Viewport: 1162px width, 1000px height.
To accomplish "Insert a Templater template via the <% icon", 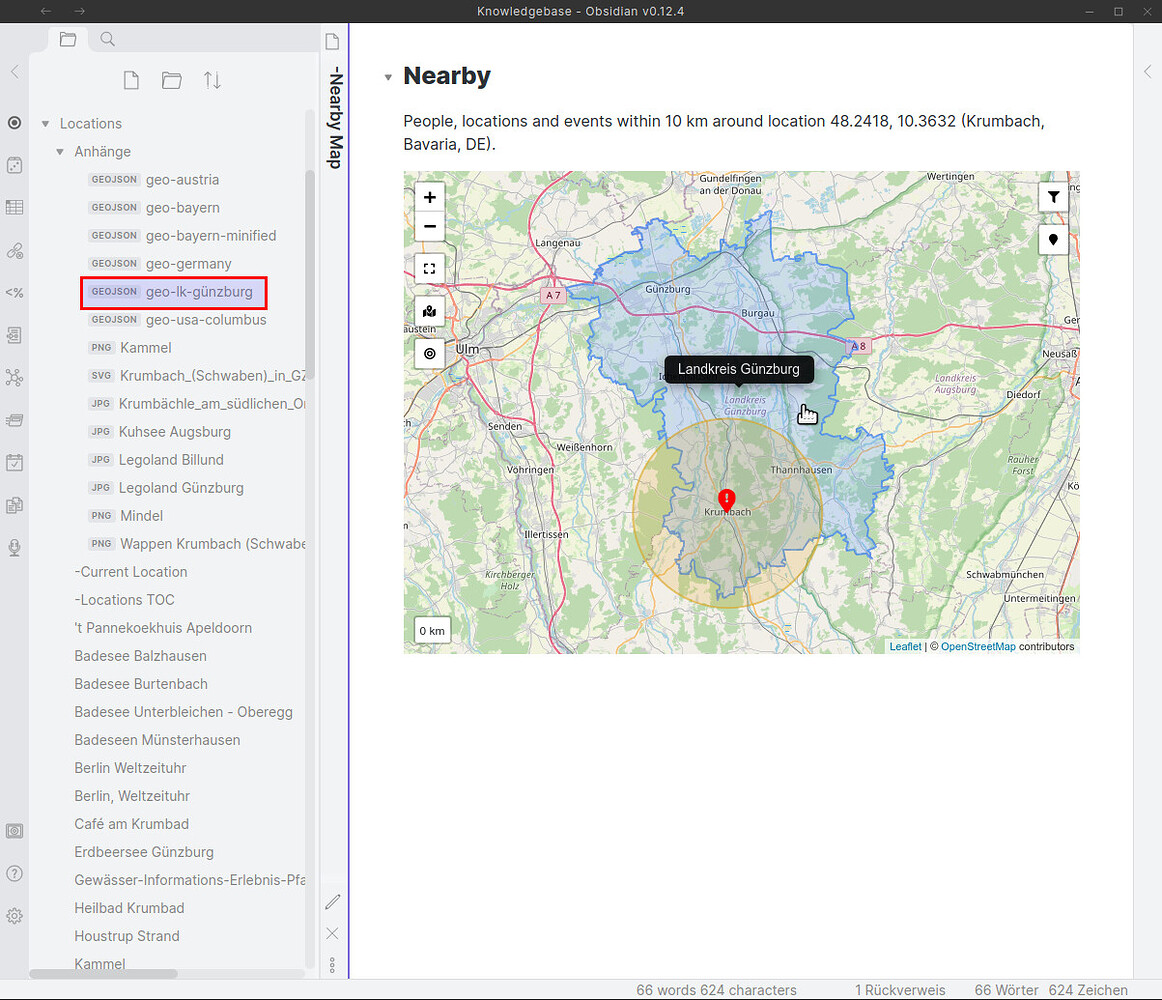I will click(14, 293).
